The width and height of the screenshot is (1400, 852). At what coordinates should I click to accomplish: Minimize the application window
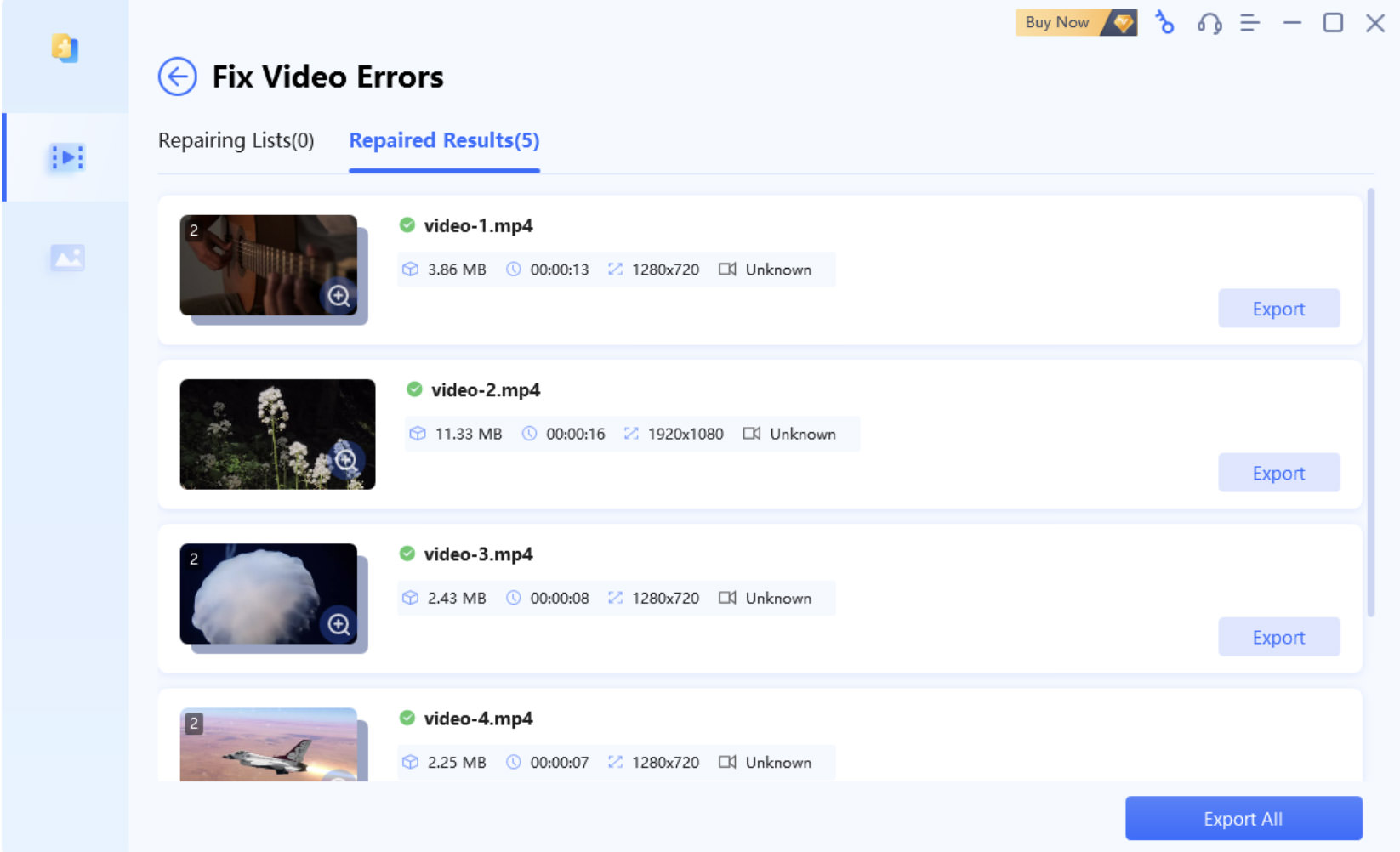pyautogui.click(x=1292, y=23)
